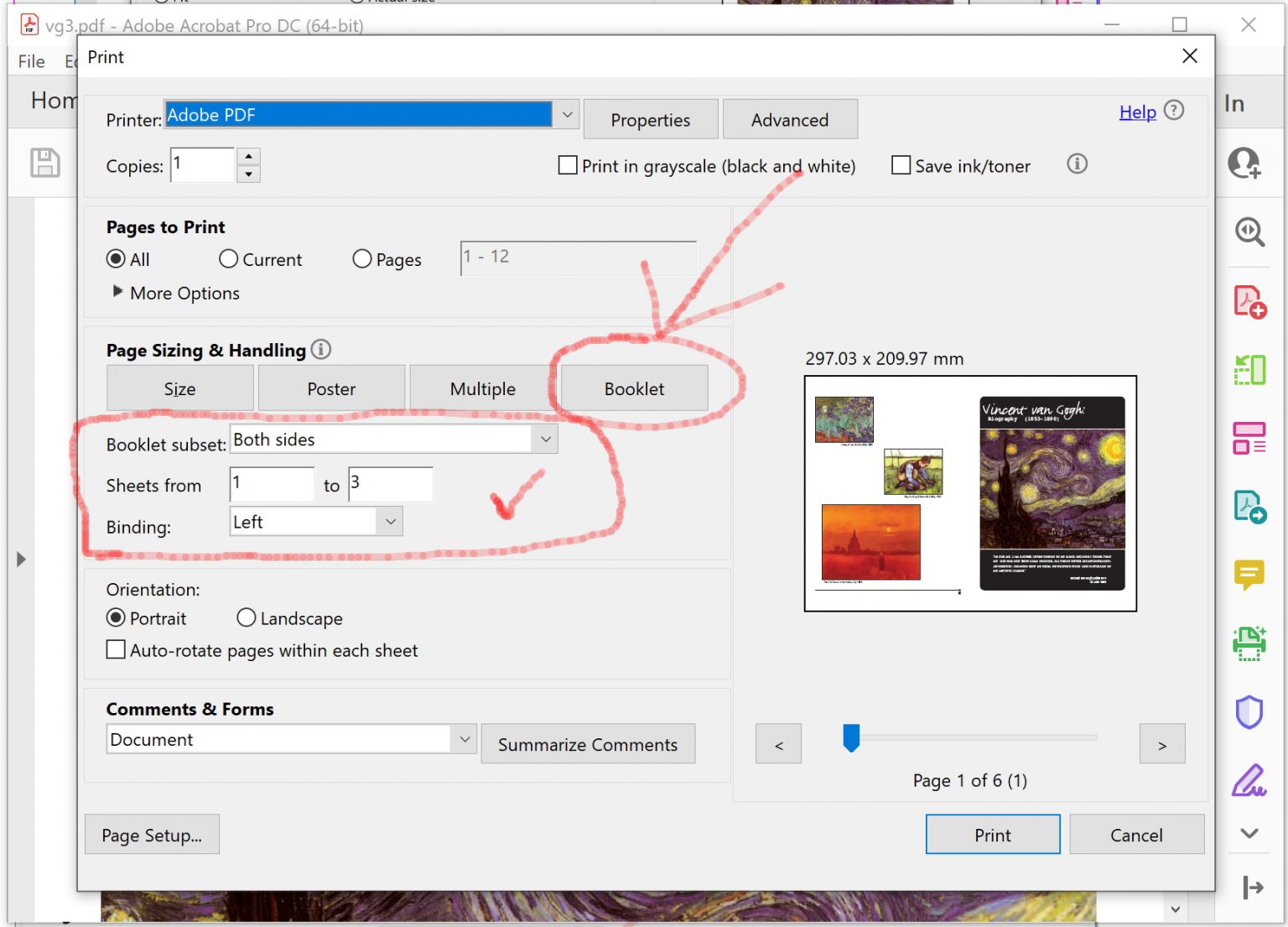Open the Protect tool shield icon
The width and height of the screenshot is (1288, 927).
pos(1249,712)
